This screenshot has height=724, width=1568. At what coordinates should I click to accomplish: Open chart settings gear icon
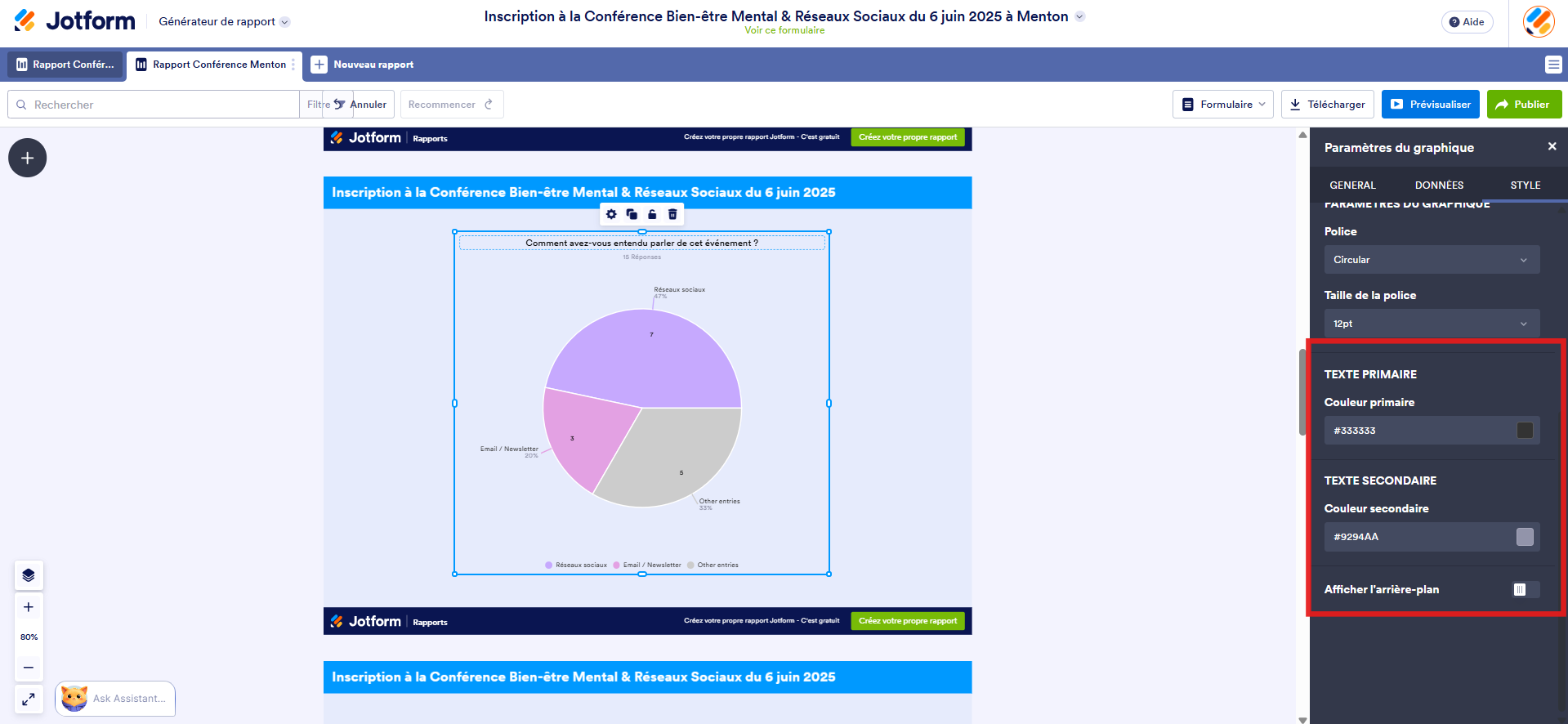[611, 214]
